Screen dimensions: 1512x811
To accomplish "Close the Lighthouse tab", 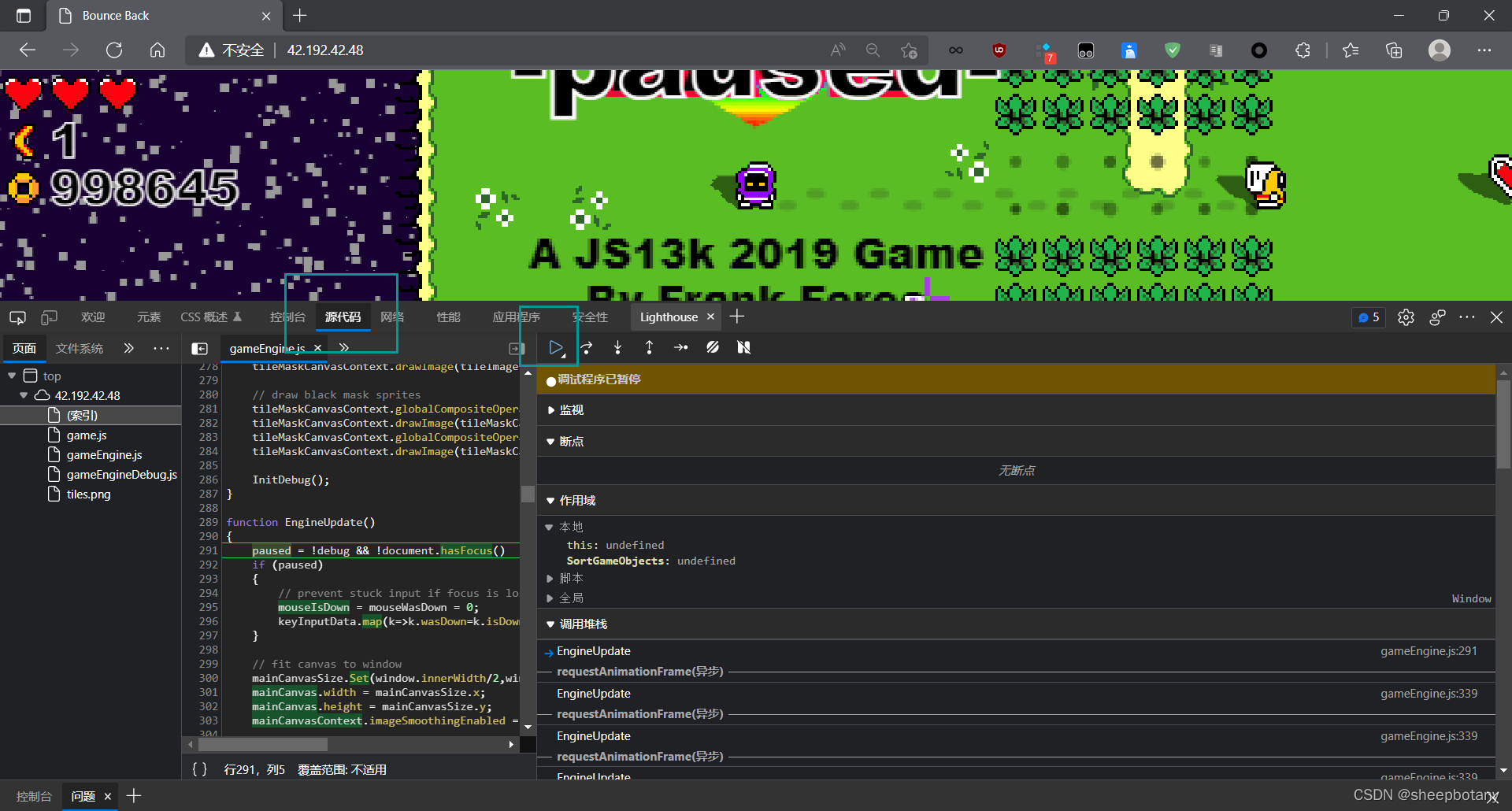I will (x=710, y=317).
